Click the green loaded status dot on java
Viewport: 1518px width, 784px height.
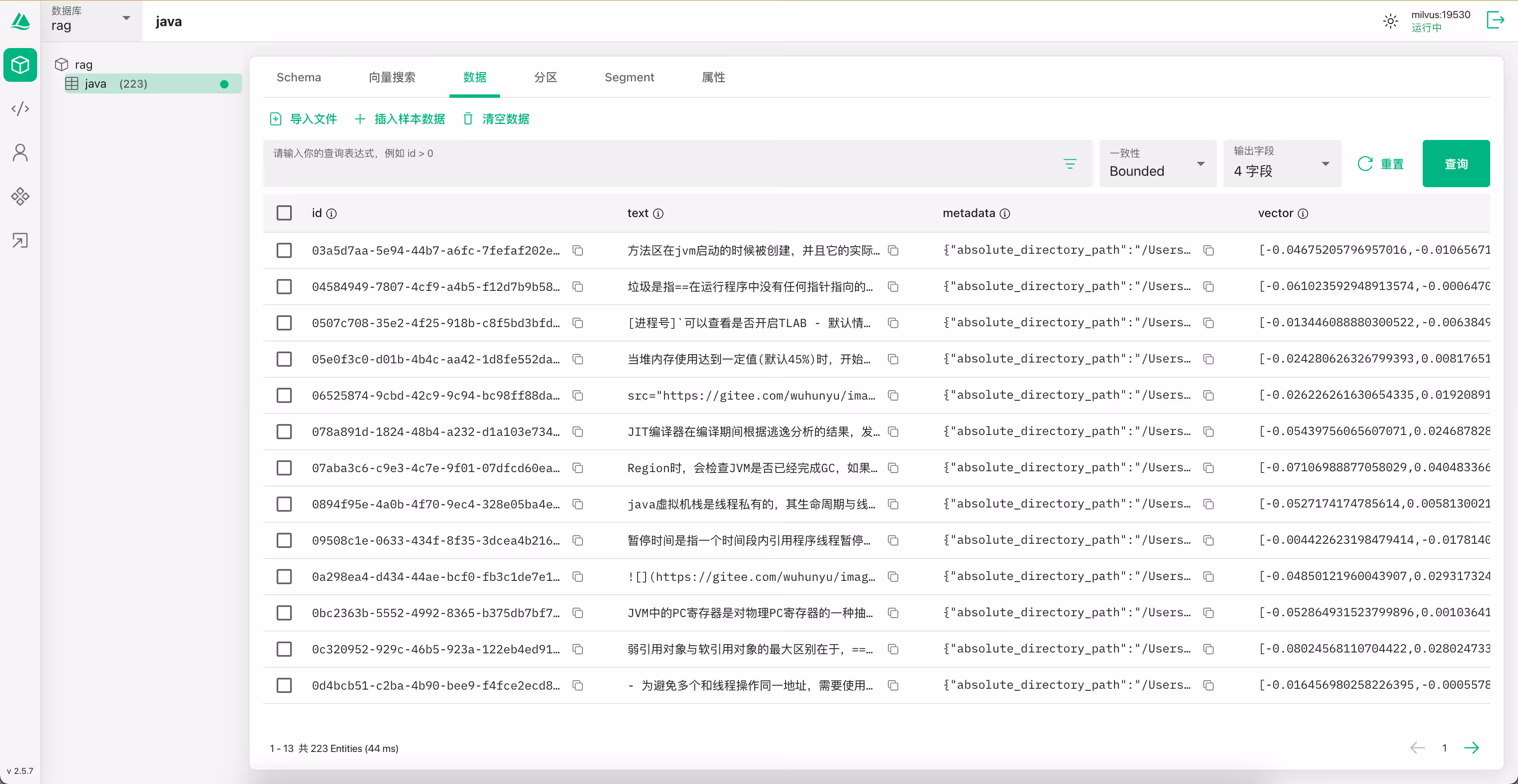click(224, 84)
